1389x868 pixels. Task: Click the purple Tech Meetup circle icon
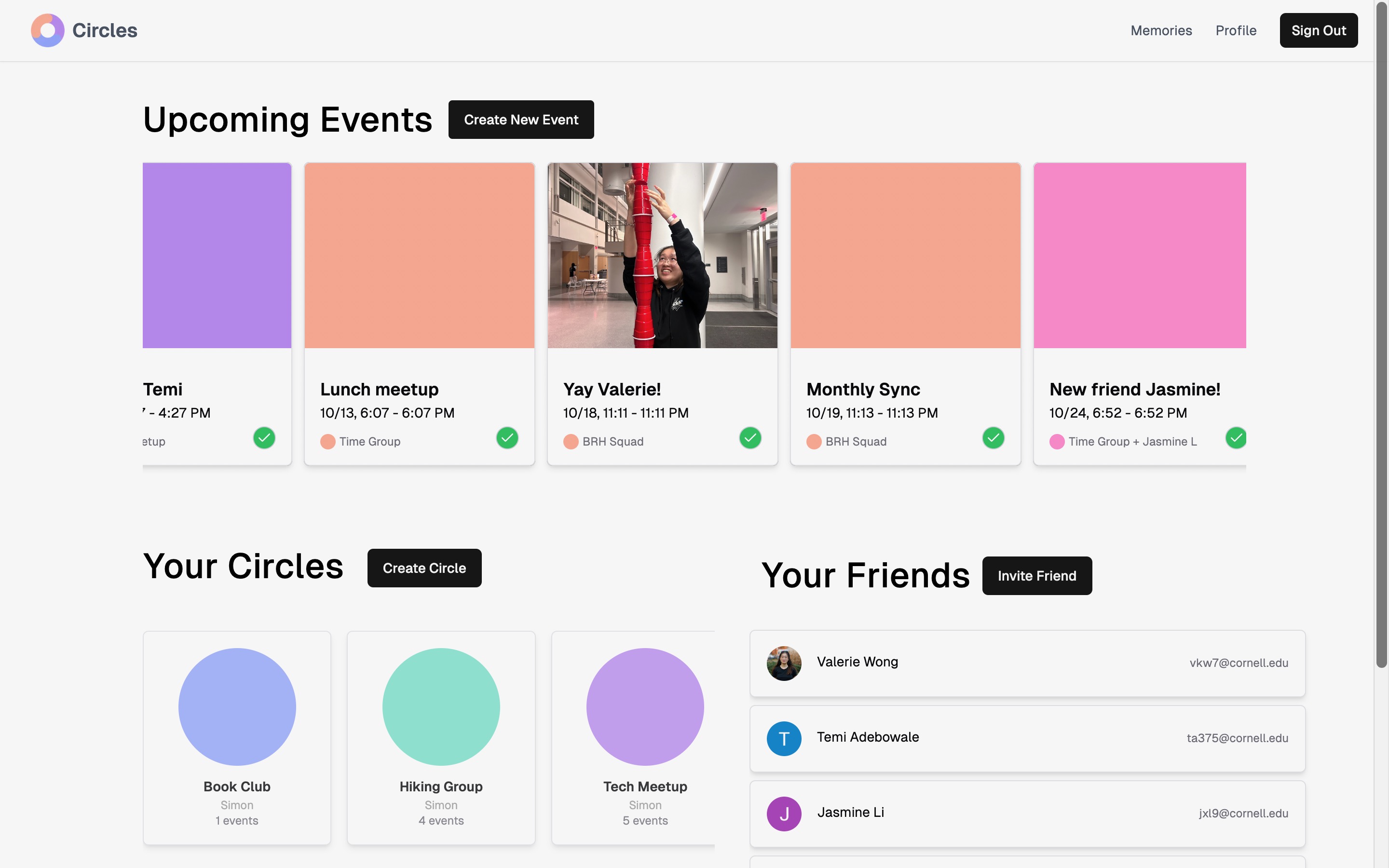(644, 706)
